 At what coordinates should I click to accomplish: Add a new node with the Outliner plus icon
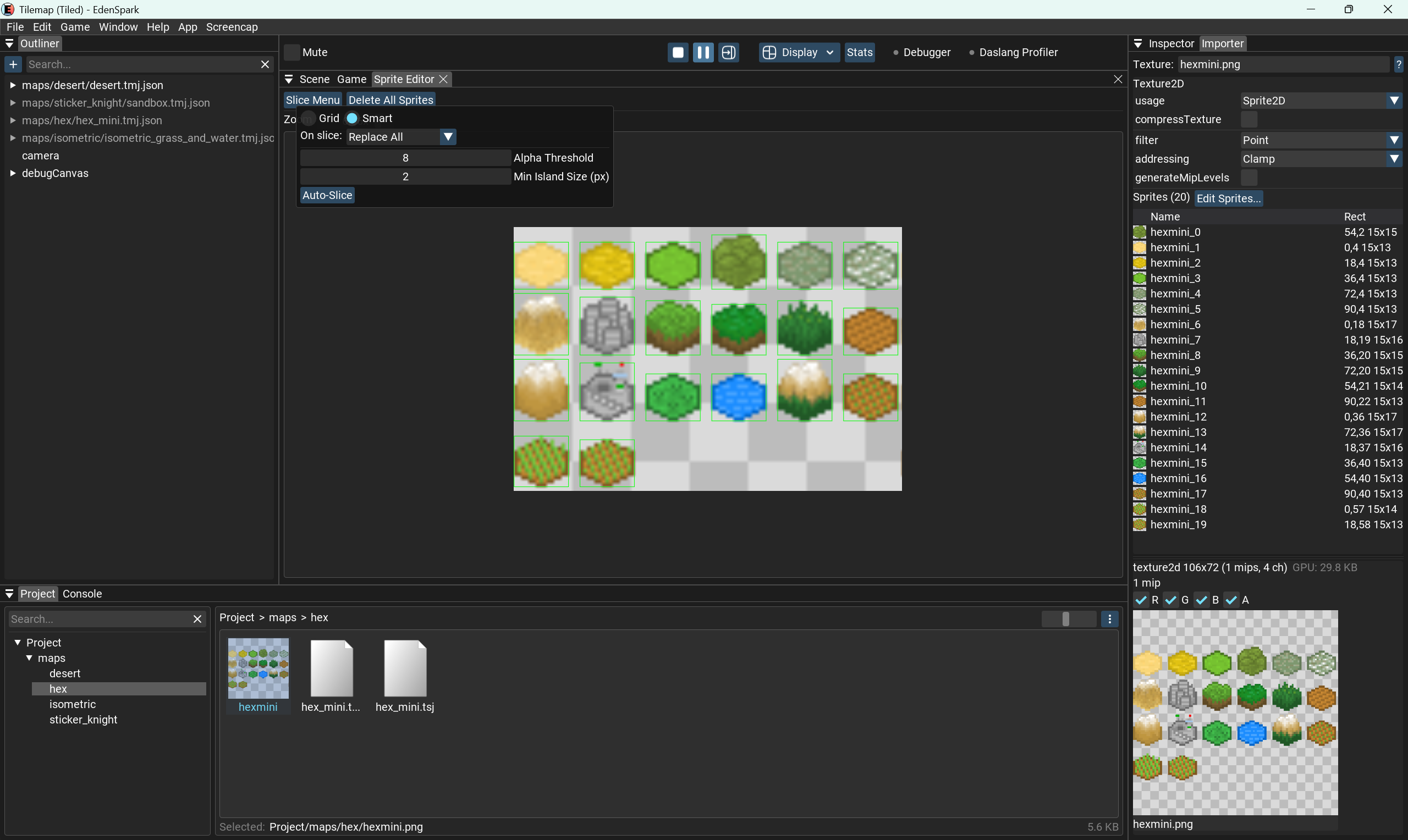13,64
